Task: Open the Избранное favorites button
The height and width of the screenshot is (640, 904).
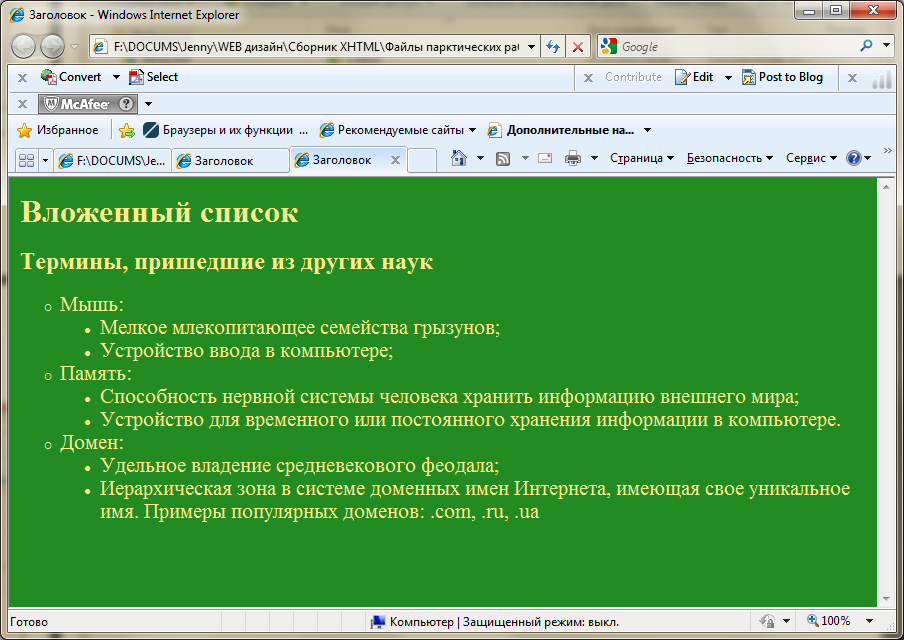Action: tap(58, 130)
